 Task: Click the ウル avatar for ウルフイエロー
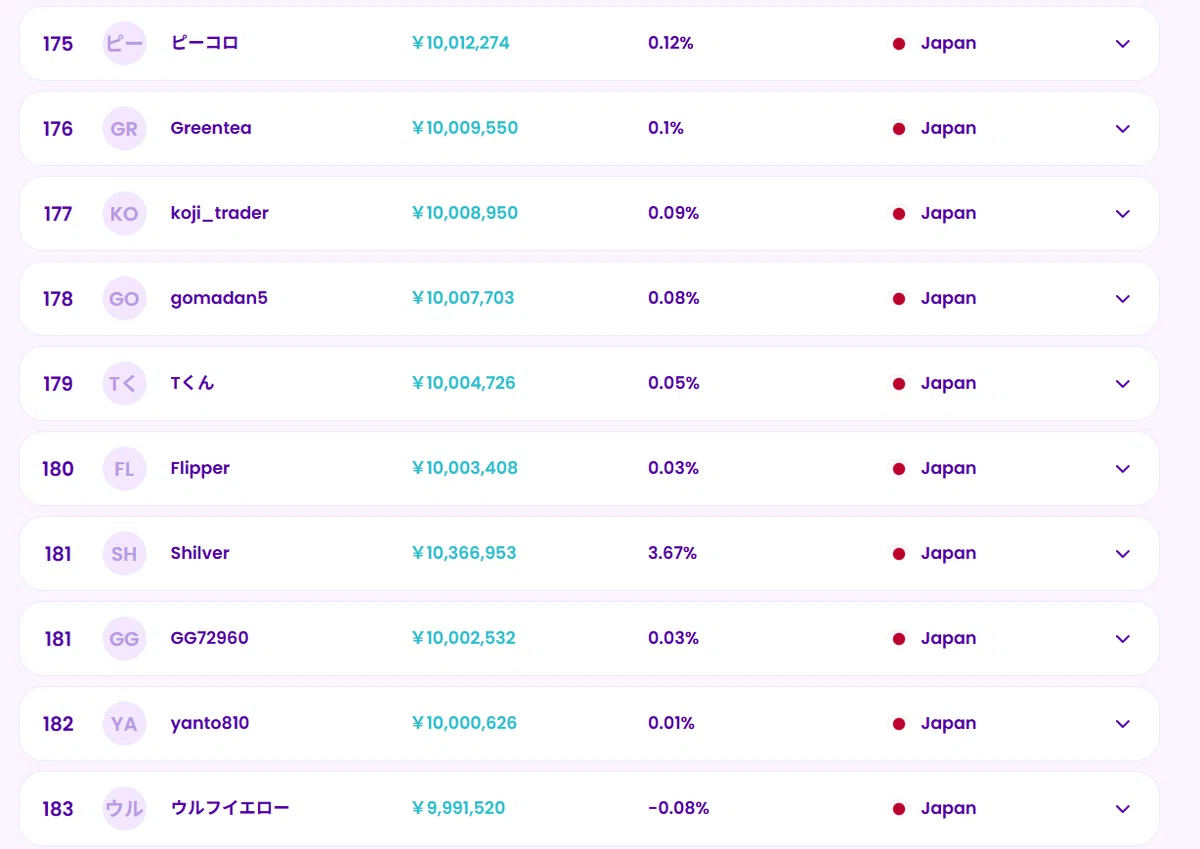click(x=124, y=809)
